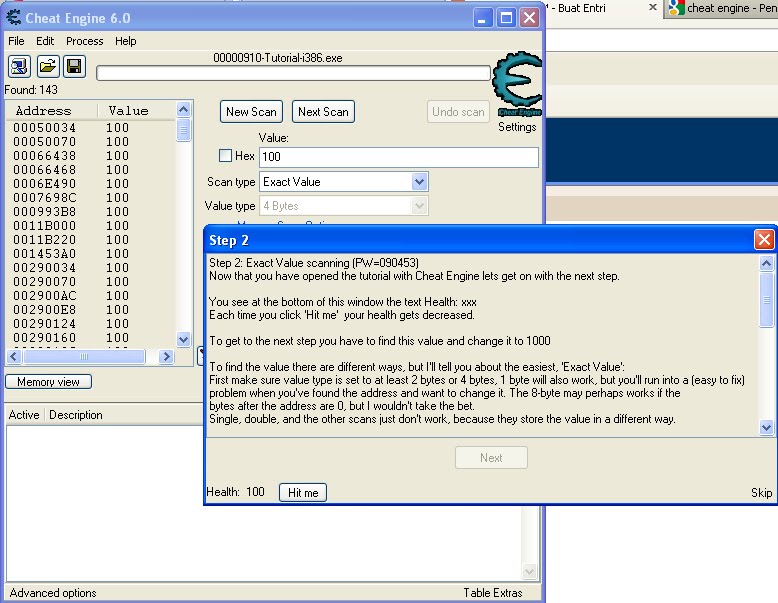Click the New Scan button
Image resolution: width=778 pixels, height=603 pixels.
coord(251,112)
